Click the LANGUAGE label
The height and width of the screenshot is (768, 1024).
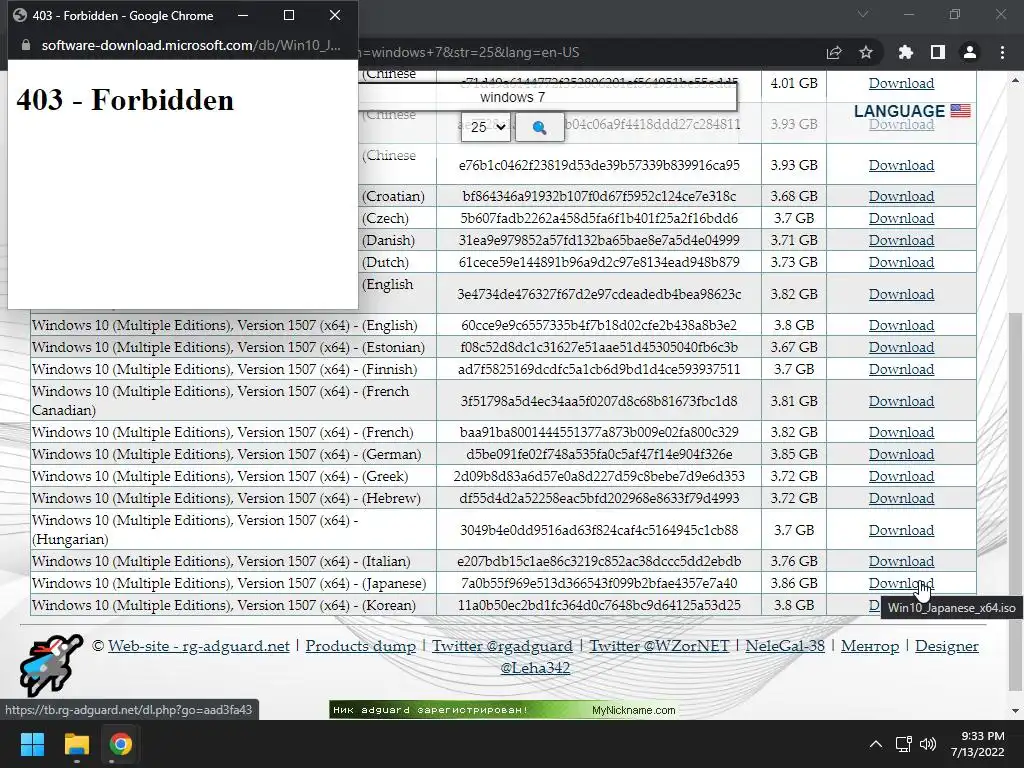899,111
